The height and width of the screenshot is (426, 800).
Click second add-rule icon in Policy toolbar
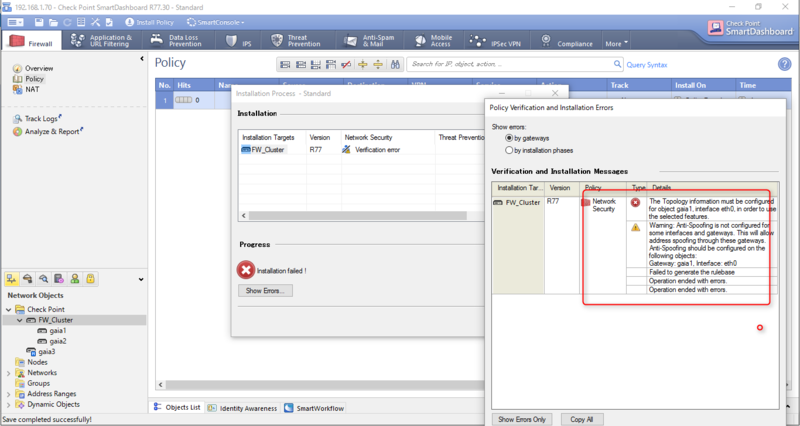pos(301,64)
